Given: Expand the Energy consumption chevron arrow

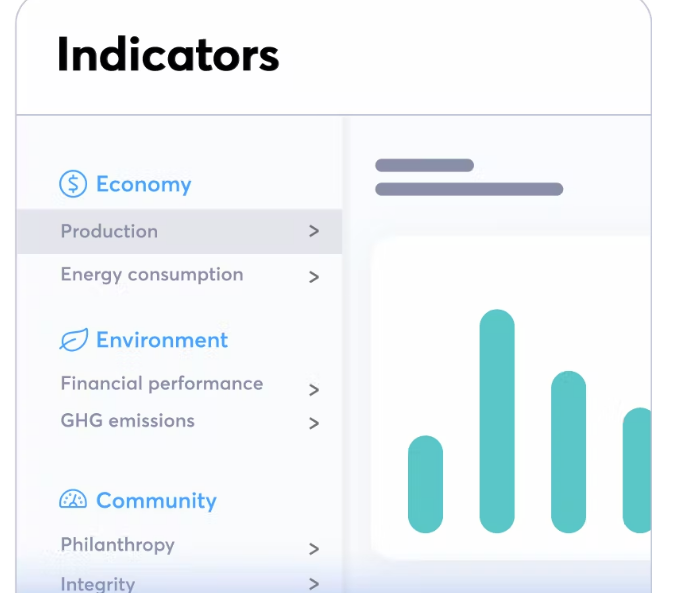Looking at the screenshot, I should 314,277.
